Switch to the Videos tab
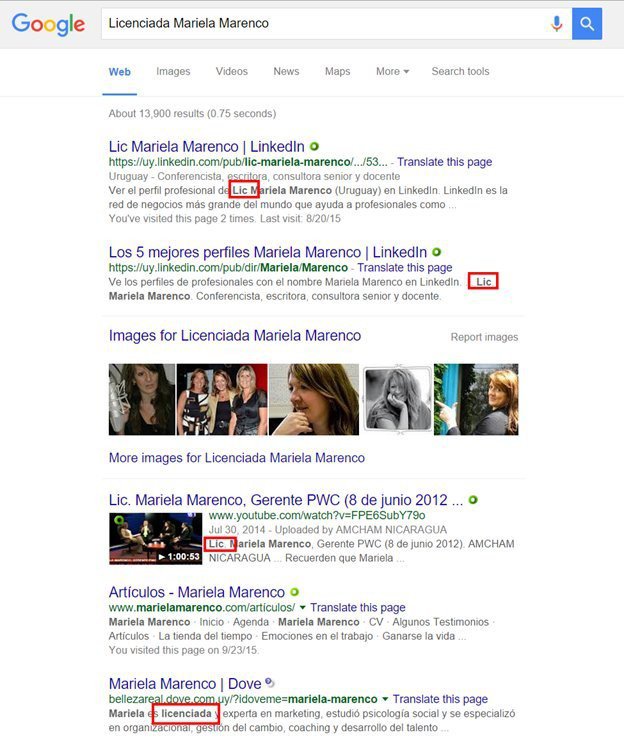This screenshot has width=624, height=744. (232, 72)
